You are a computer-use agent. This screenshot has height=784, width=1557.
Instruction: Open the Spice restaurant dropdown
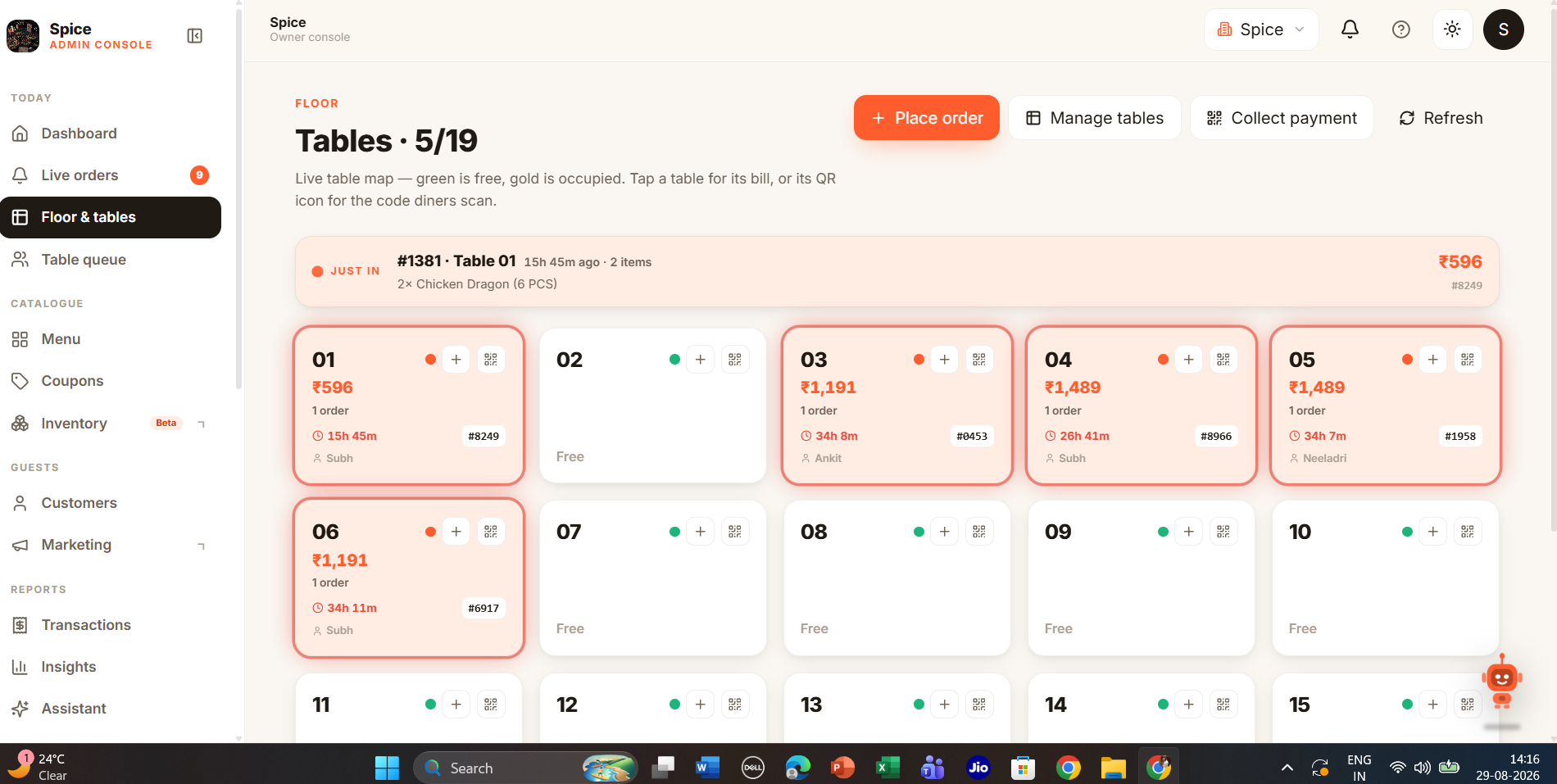(1261, 29)
